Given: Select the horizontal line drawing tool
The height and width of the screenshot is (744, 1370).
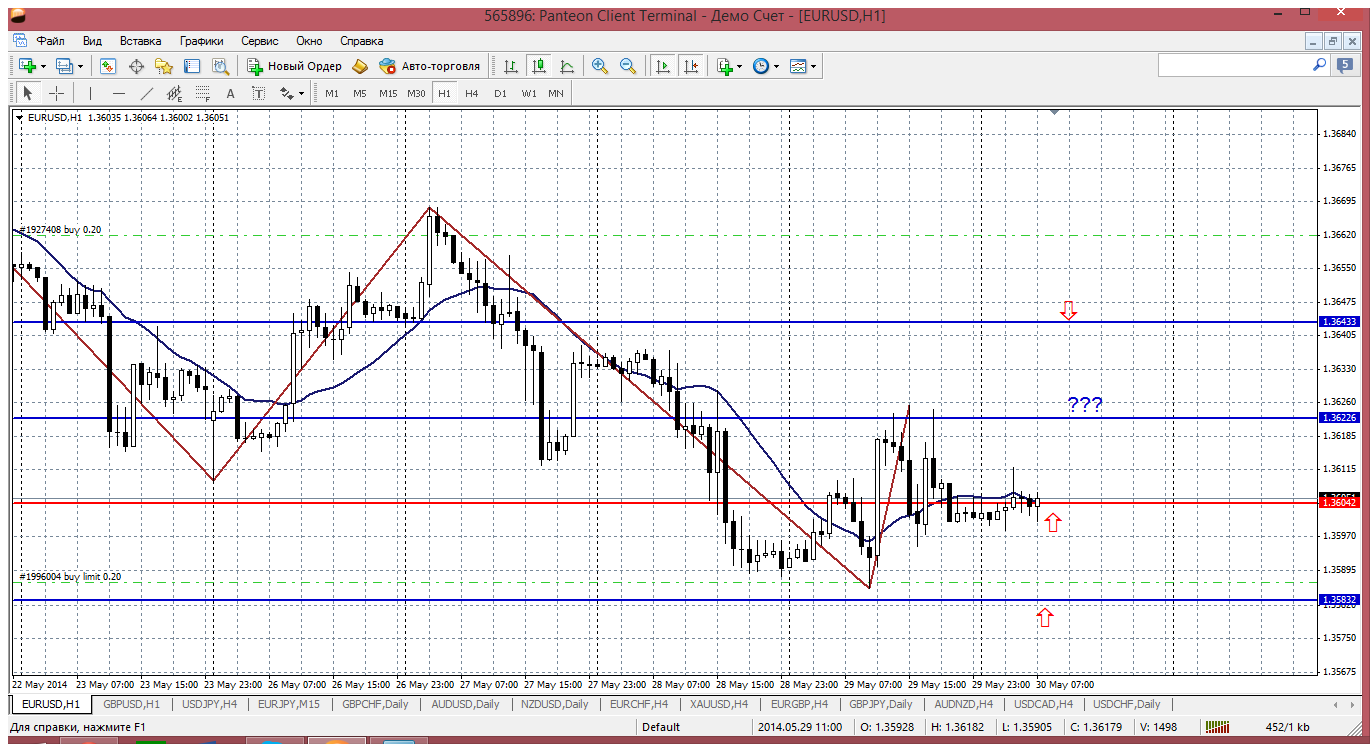Looking at the screenshot, I should (x=118, y=93).
